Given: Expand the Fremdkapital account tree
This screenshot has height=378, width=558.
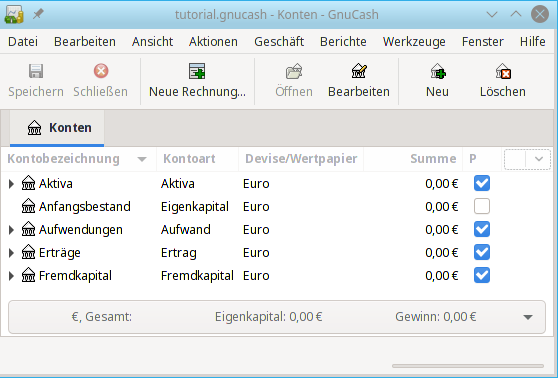Looking at the screenshot, I should click(x=11, y=275).
